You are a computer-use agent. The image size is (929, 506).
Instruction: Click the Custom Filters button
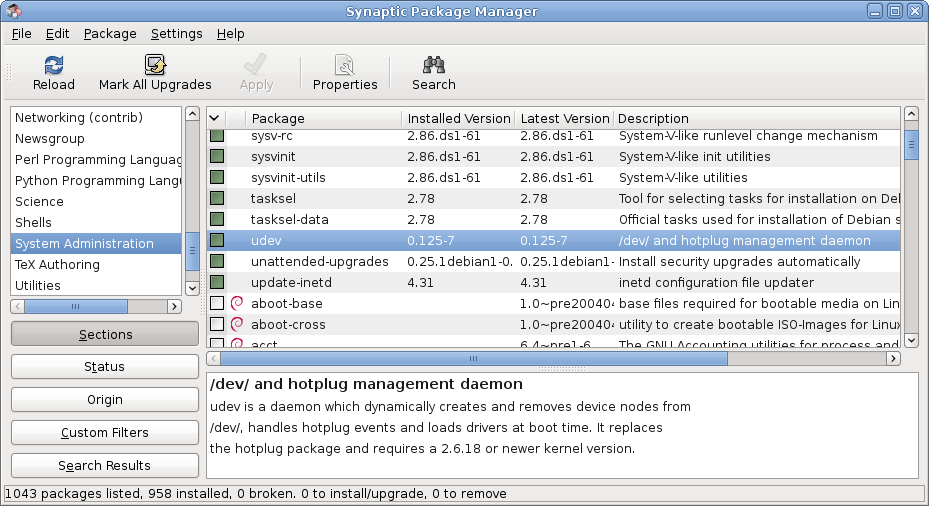coord(104,432)
